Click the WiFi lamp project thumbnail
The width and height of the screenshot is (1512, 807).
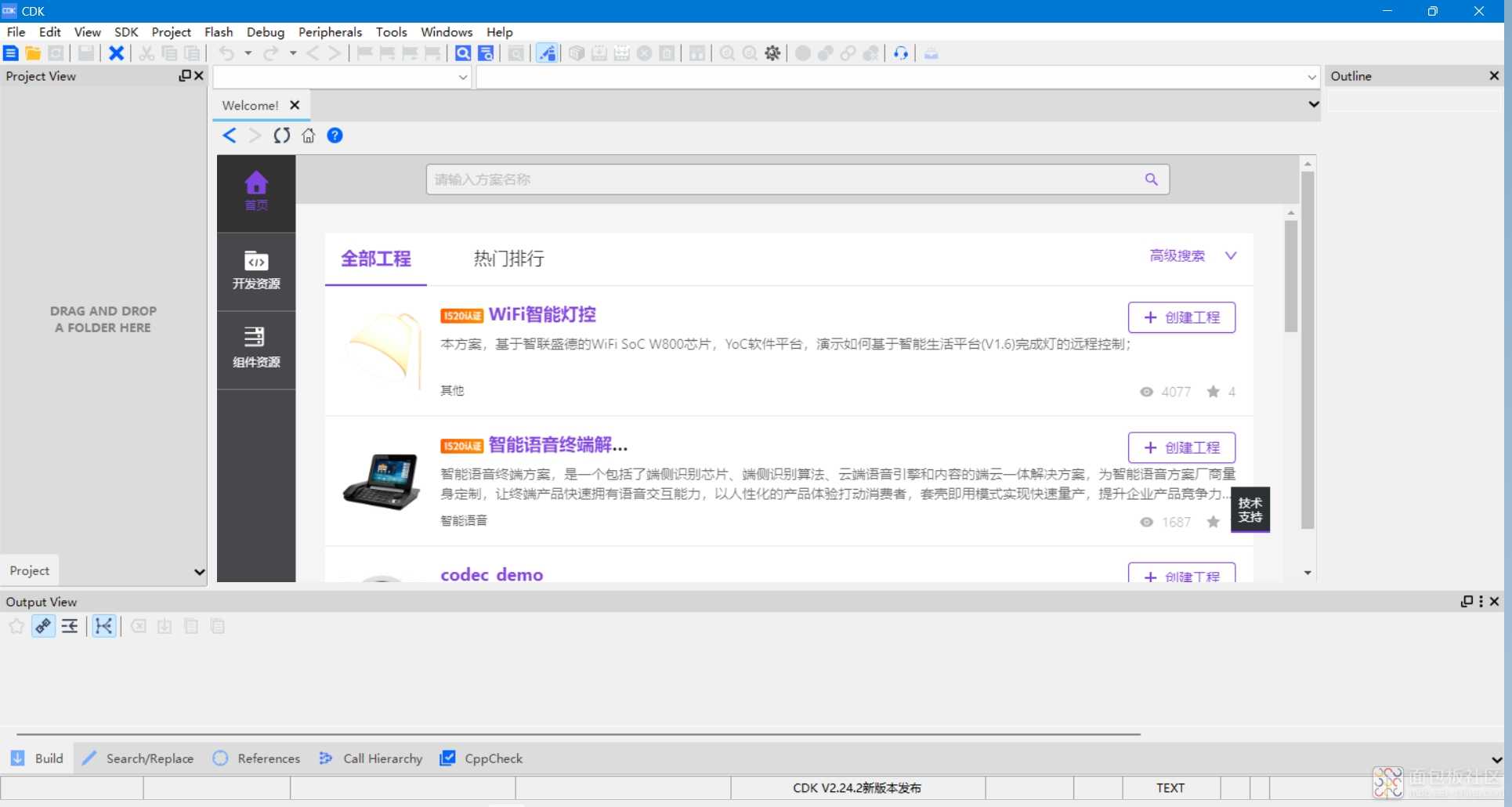pyautogui.click(x=383, y=350)
